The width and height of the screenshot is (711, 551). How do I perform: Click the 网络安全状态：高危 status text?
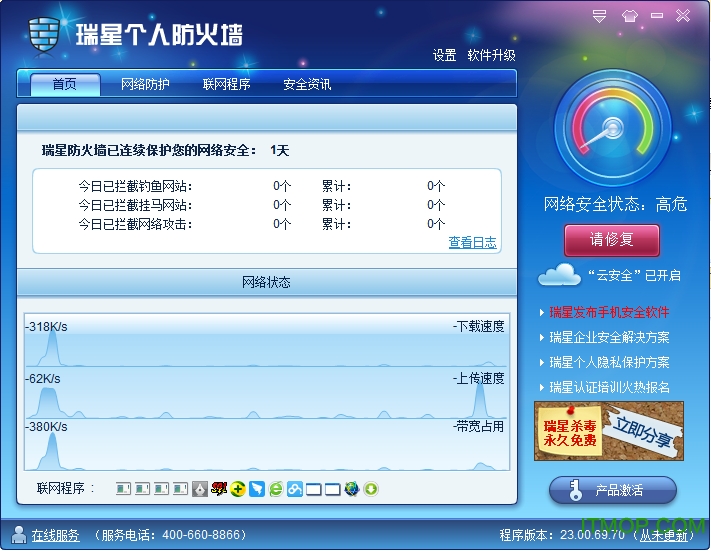tap(615, 205)
